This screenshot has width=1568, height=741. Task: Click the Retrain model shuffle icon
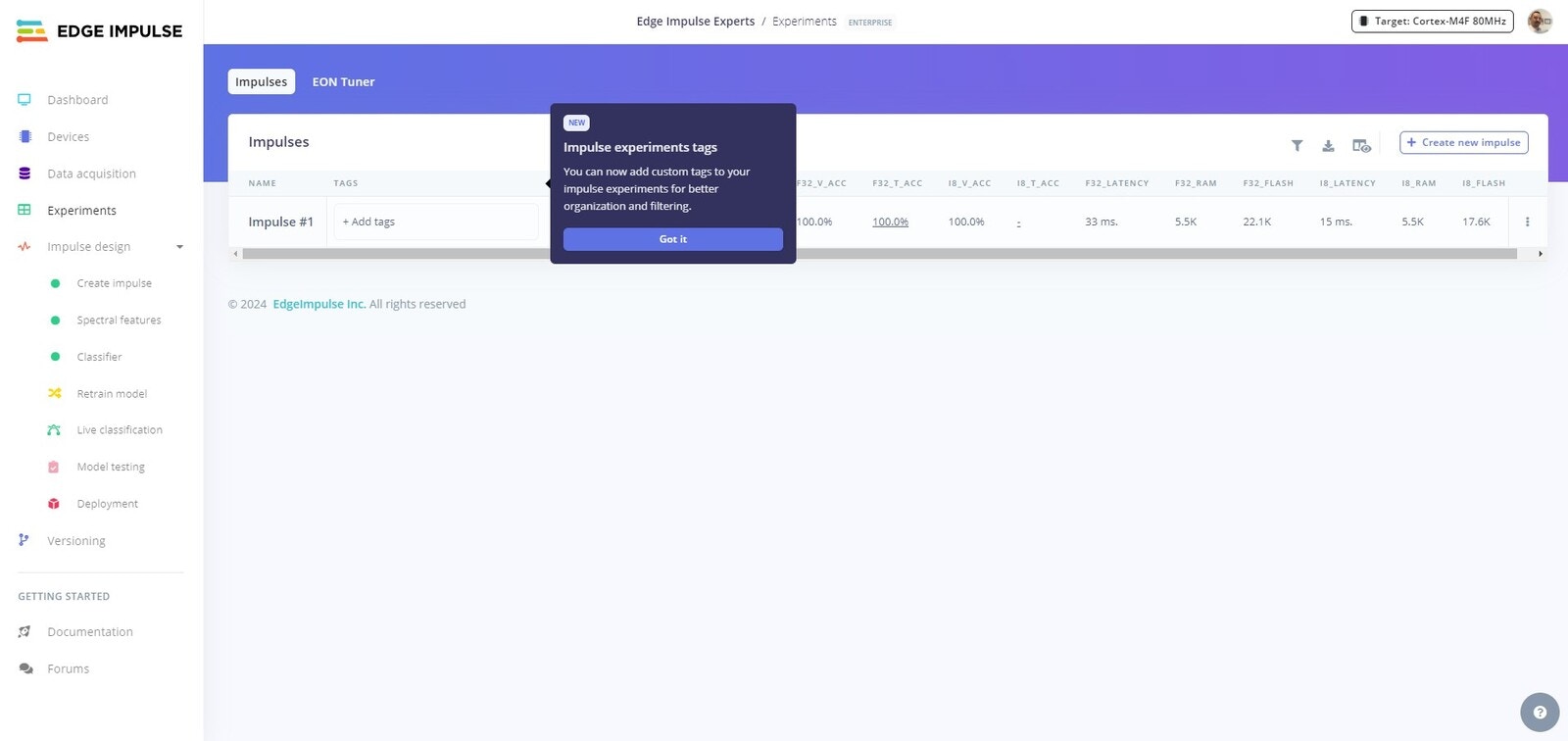point(55,393)
